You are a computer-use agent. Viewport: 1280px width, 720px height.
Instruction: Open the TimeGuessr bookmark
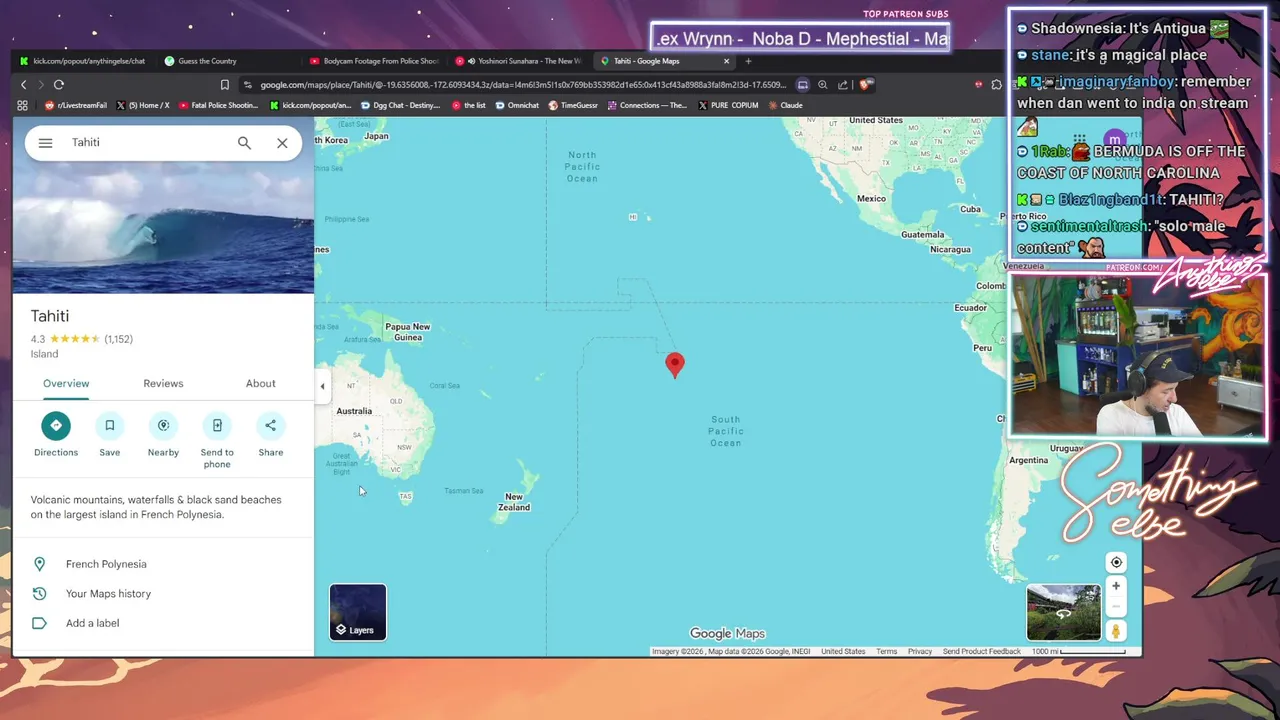573,105
